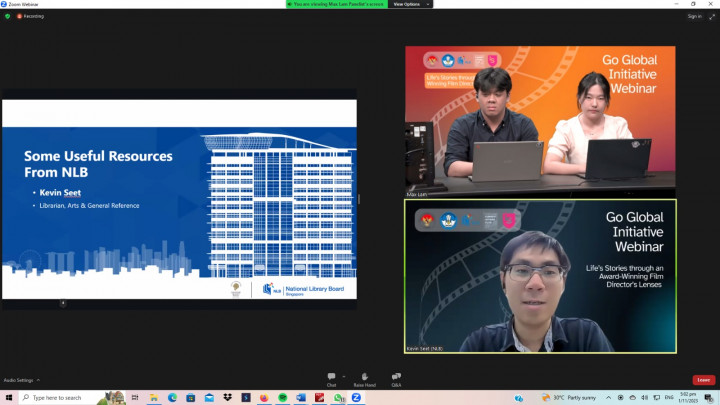Screen dimensions: 720x405
Task: Click the green encryption shield icon
Action: (x=8, y=16)
